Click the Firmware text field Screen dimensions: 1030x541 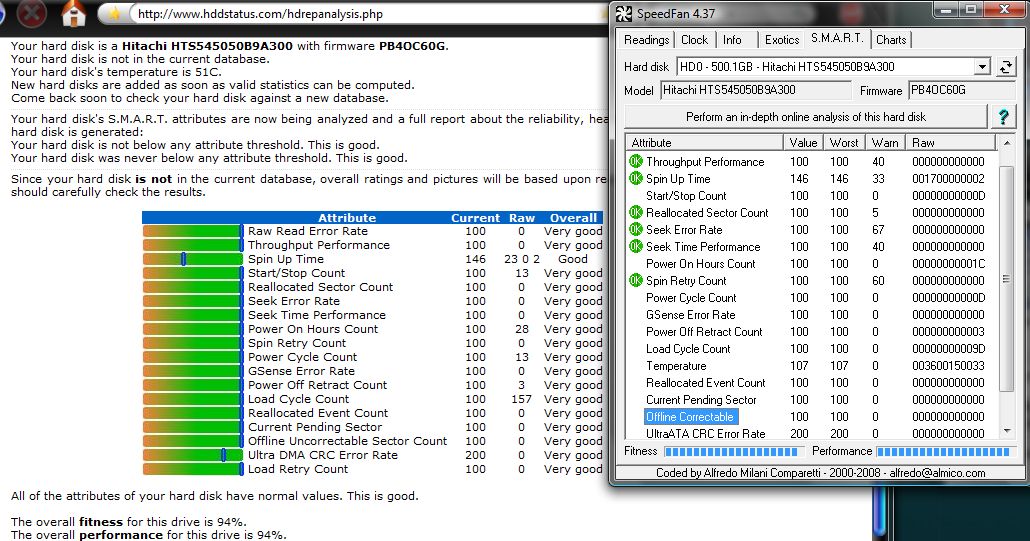962,91
